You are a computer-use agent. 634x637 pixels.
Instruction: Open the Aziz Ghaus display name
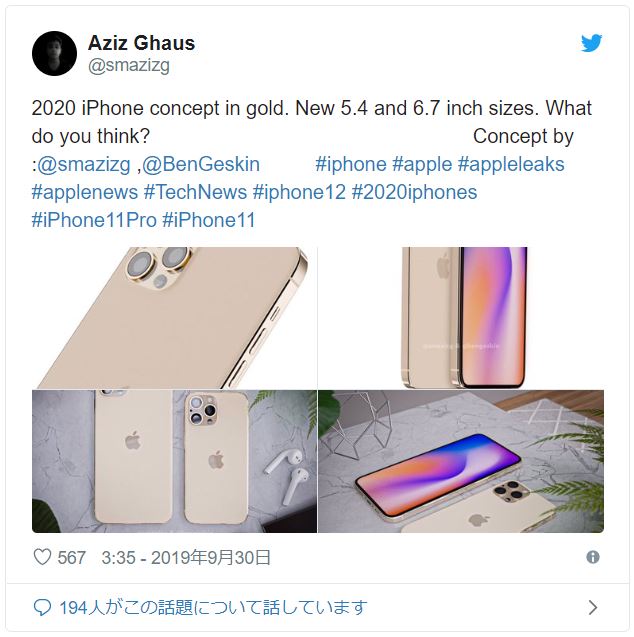141,43
